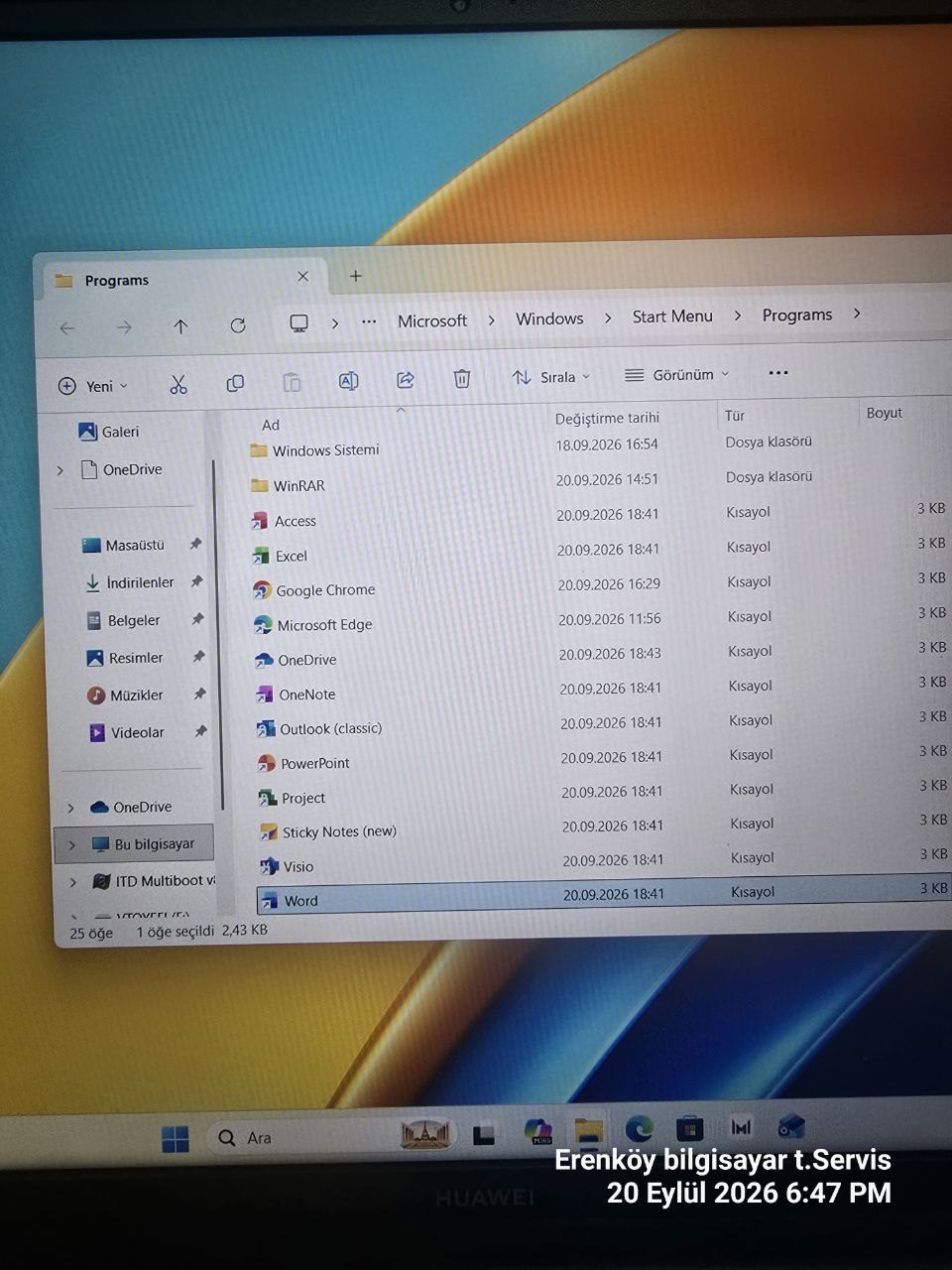This screenshot has width=952, height=1270.
Task: Click the address bar ellipsis for hidden path
Action: (369, 321)
